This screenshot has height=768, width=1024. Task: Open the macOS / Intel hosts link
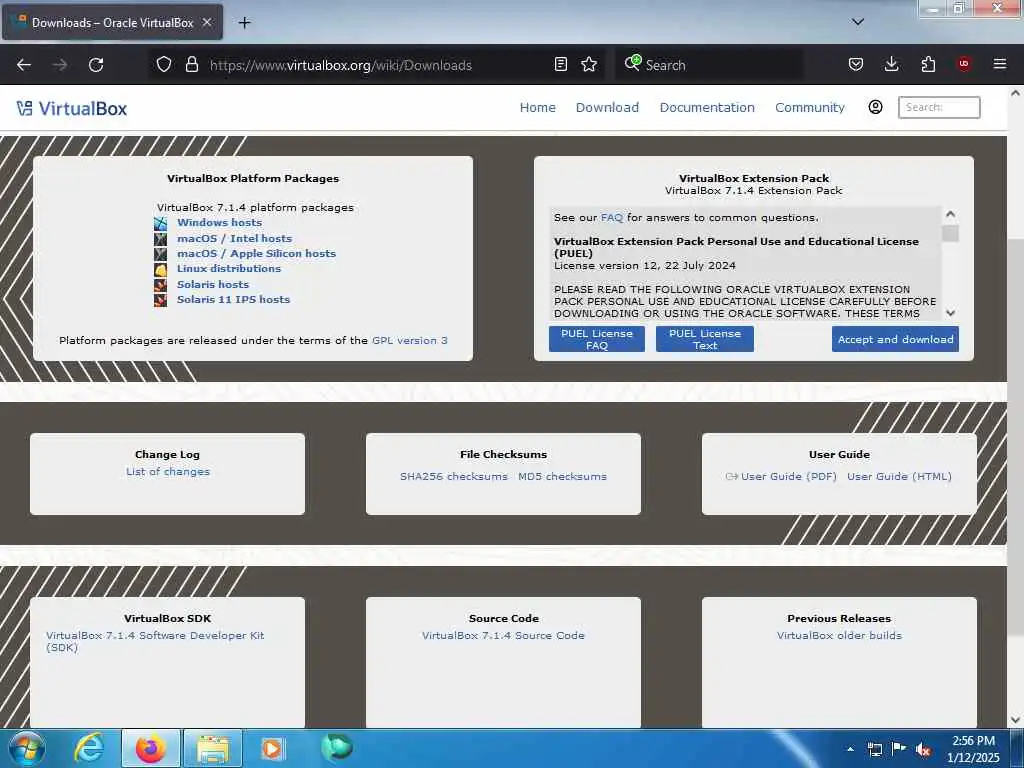[234, 238]
